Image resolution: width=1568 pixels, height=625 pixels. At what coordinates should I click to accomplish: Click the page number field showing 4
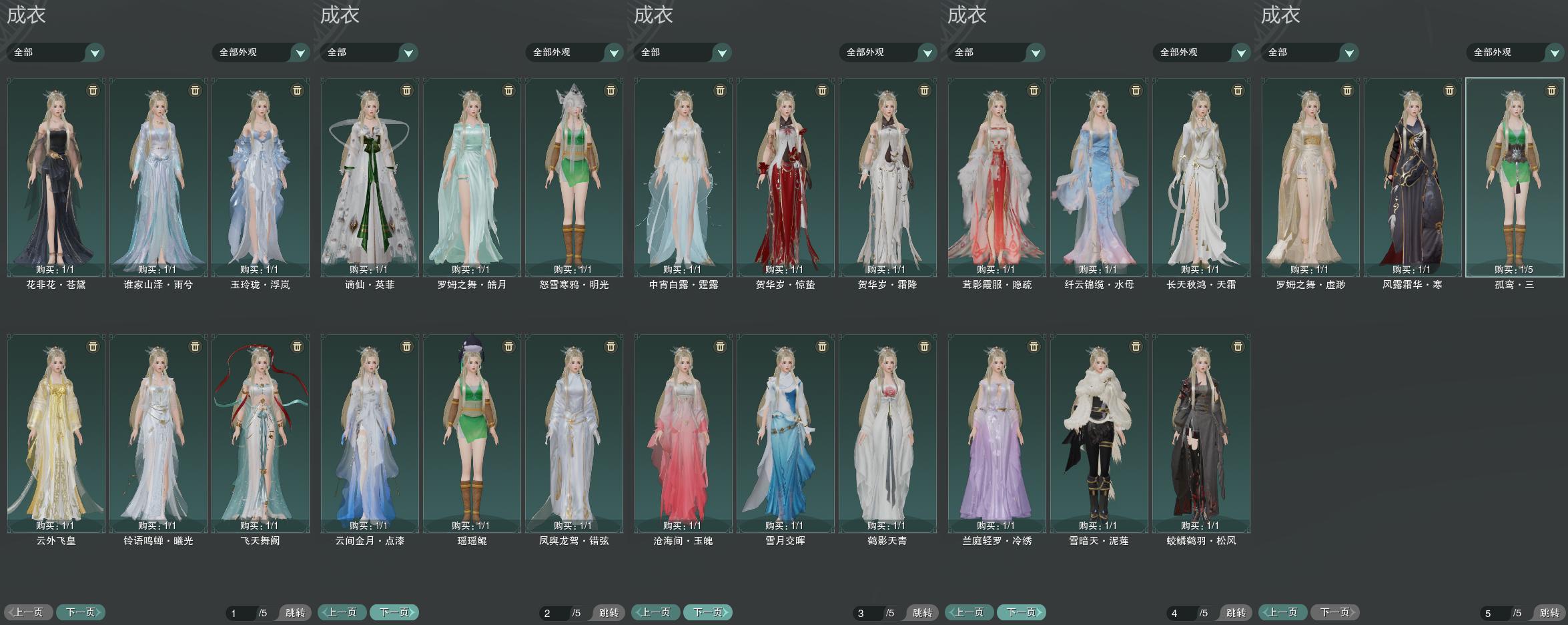(1180, 613)
